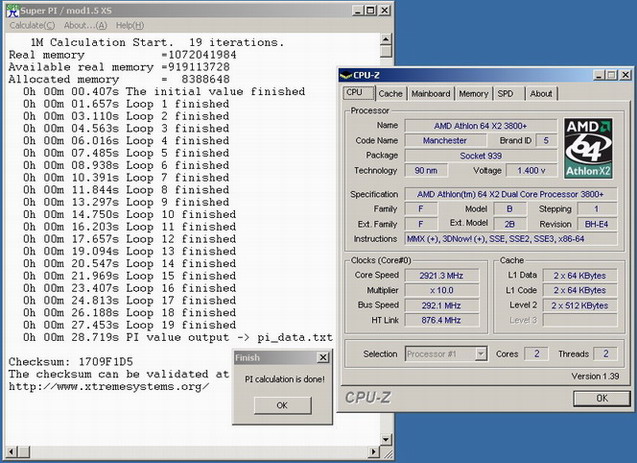Click the Ext. Model 2B value

point(510,224)
